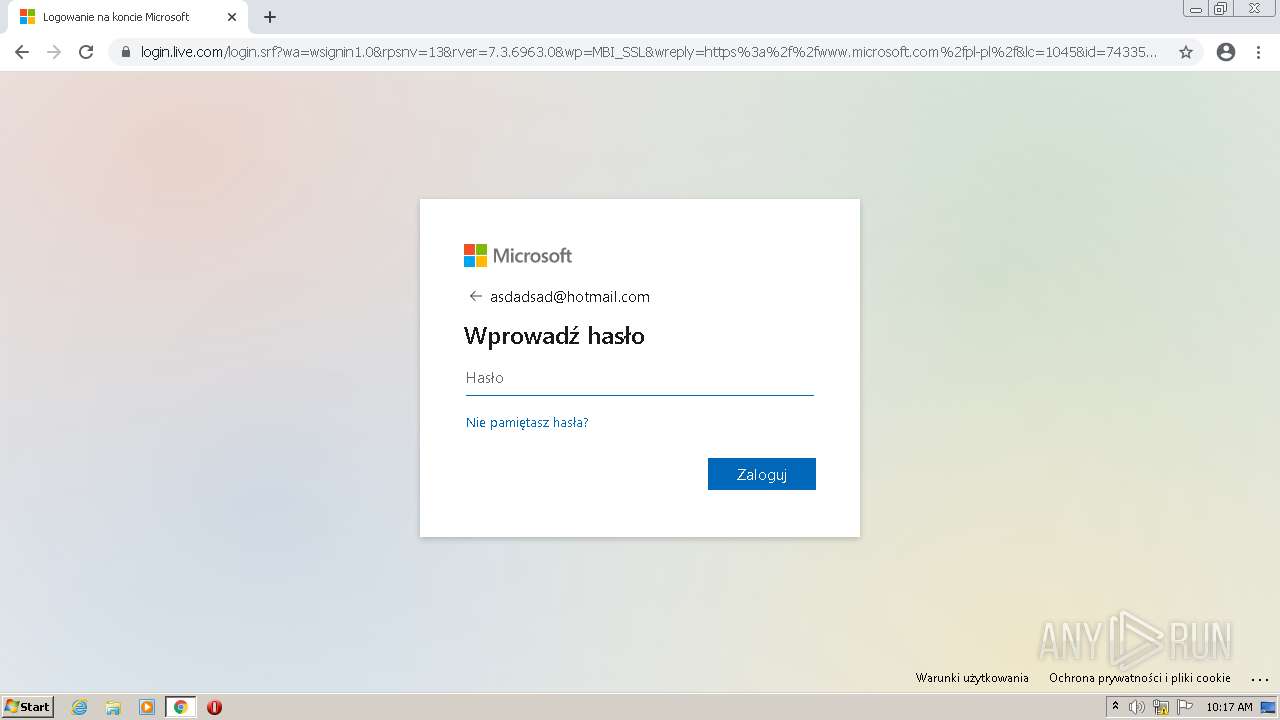Click the address bar URL
This screenshot has width=1280, height=720.
[649, 52]
